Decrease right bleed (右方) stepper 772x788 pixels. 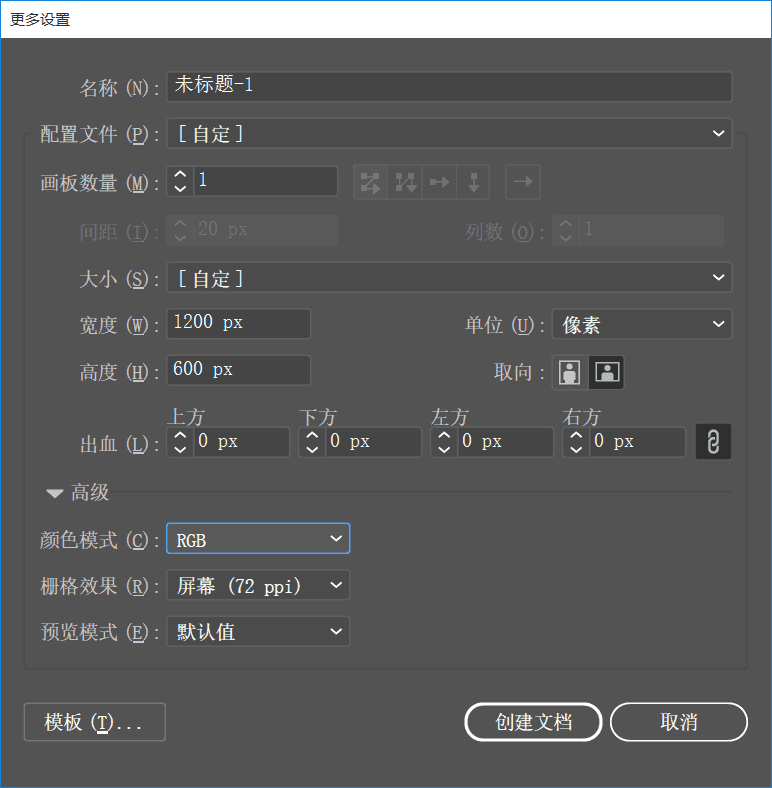click(x=576, y=449)
